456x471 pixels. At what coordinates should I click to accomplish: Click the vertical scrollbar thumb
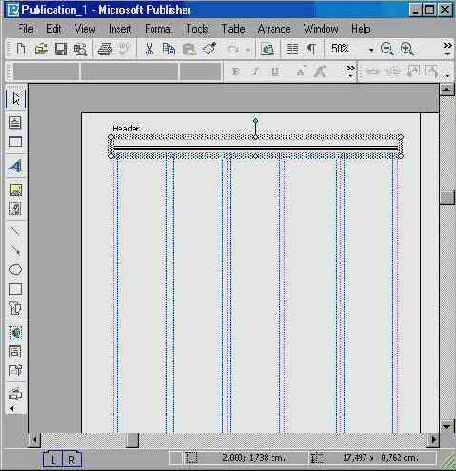point(447,198)
